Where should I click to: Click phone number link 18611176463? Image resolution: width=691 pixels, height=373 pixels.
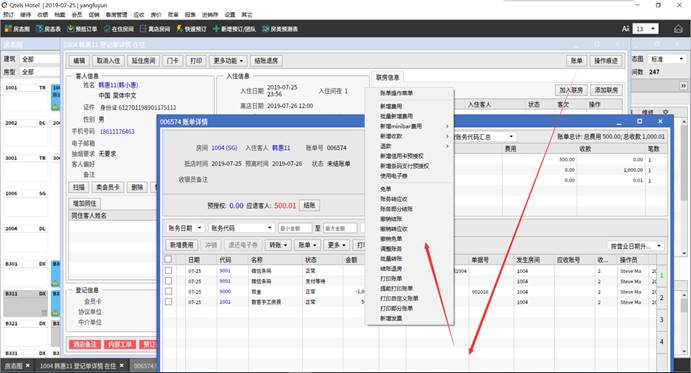coord(117,131)
